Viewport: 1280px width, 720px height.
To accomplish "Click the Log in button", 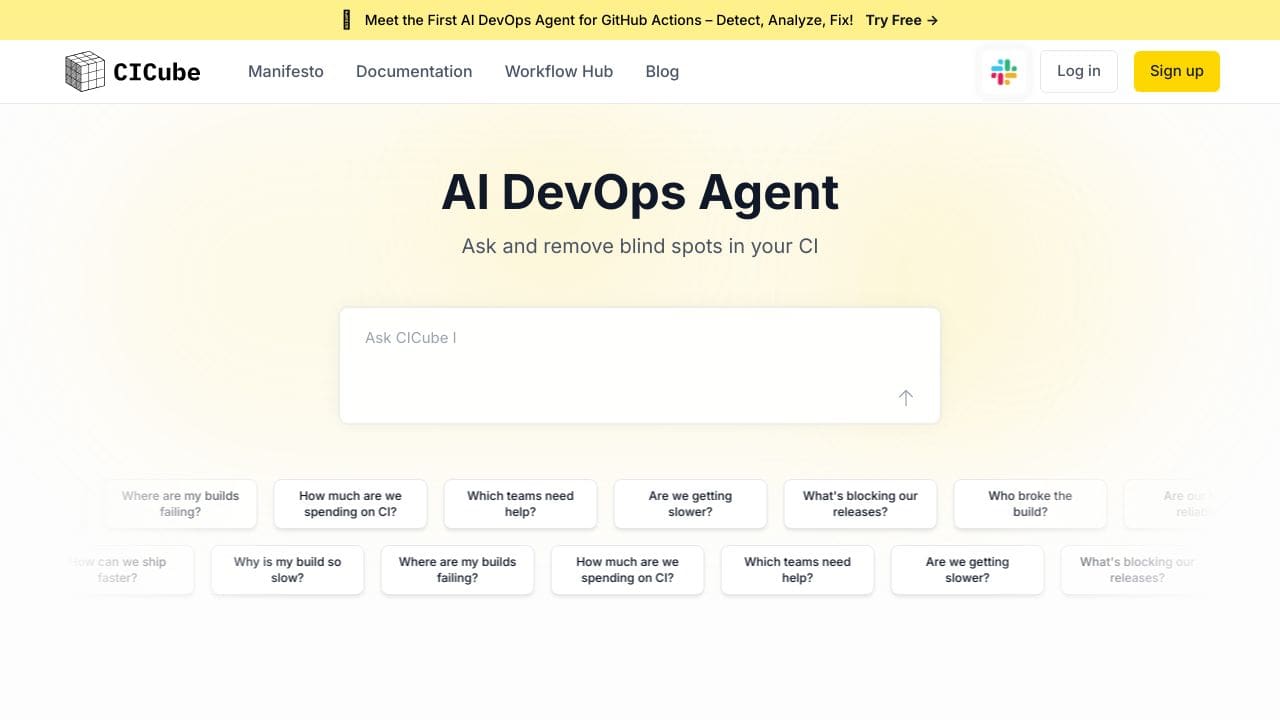I will click(x=1079, y=71).
